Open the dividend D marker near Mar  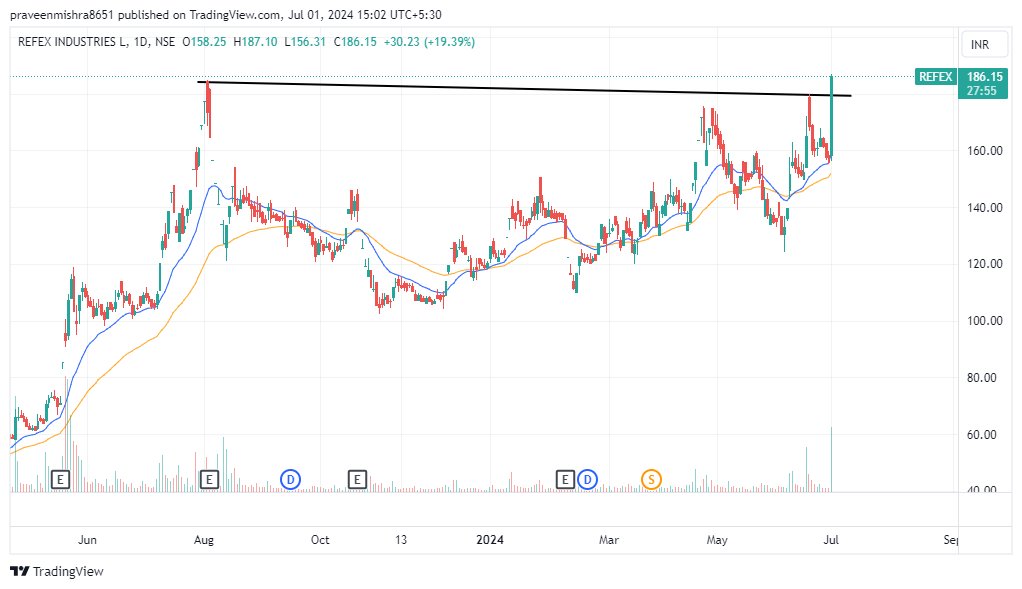(587, 480)
